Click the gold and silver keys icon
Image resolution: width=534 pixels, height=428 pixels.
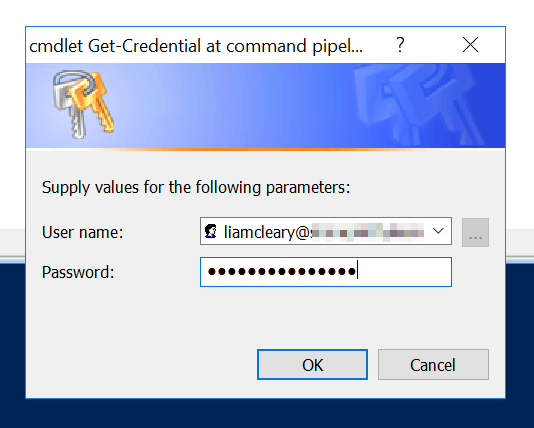click(83, 104)
